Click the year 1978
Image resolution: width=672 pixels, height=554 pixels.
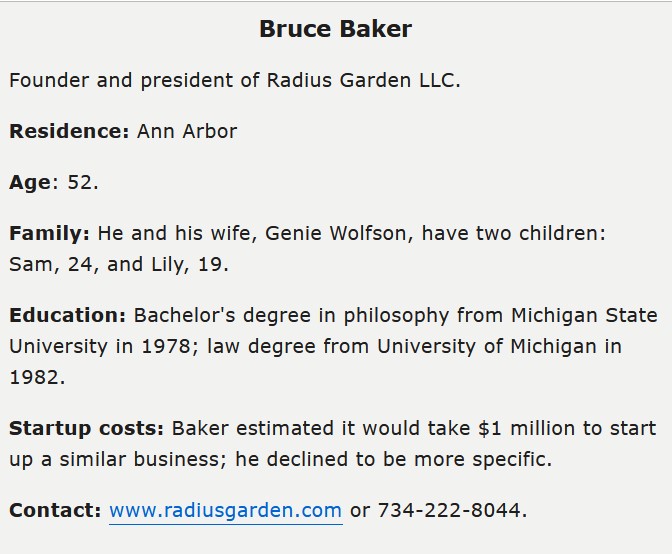pyautogui.click(x=166, y=346)
